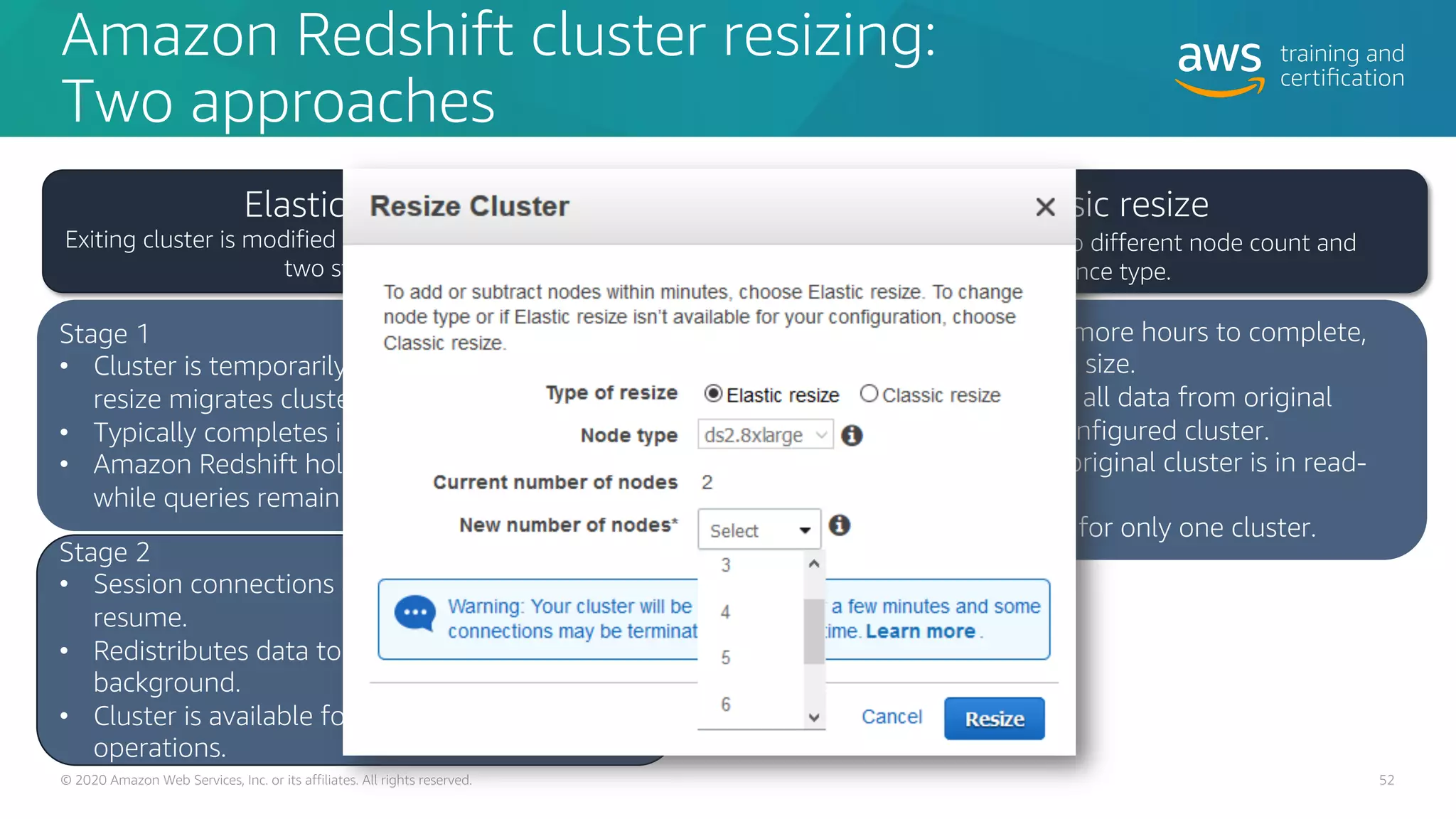
Task: Click the Stage 2 heading
Action: point(105,552)
